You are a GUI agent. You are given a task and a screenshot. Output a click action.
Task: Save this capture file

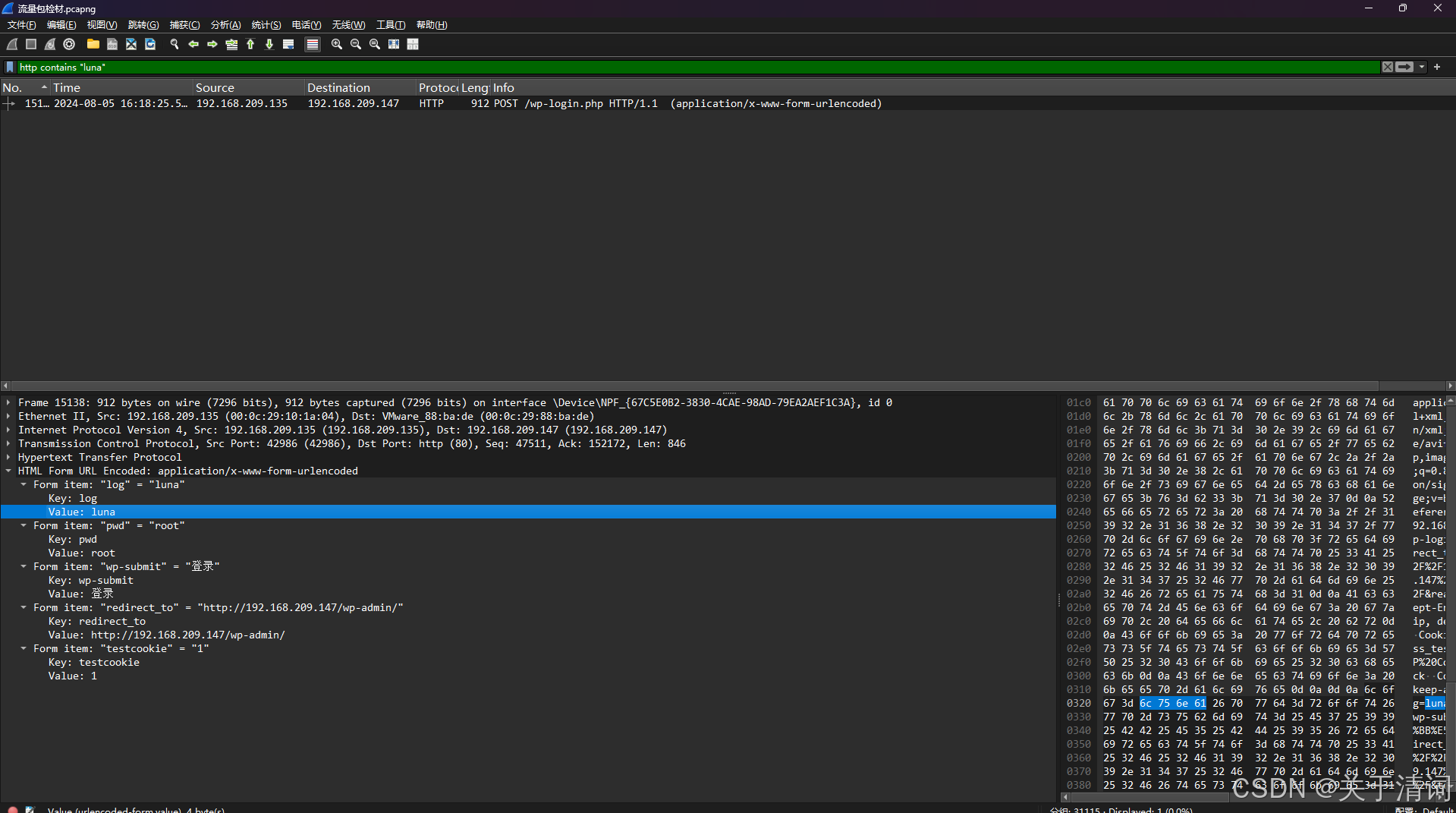(112, 45)
